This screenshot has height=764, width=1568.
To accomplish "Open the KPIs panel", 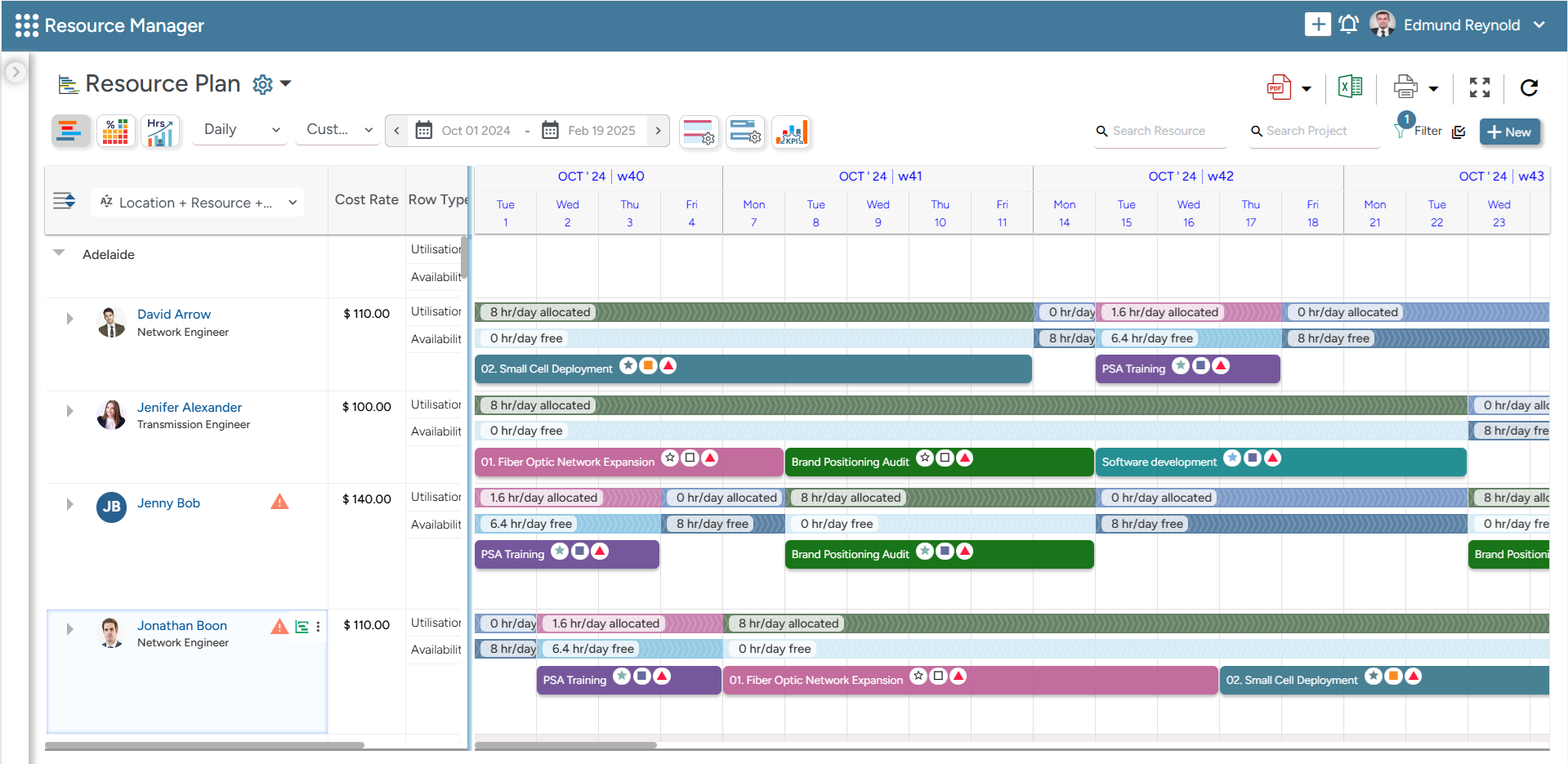I will [x=791, y=132].
